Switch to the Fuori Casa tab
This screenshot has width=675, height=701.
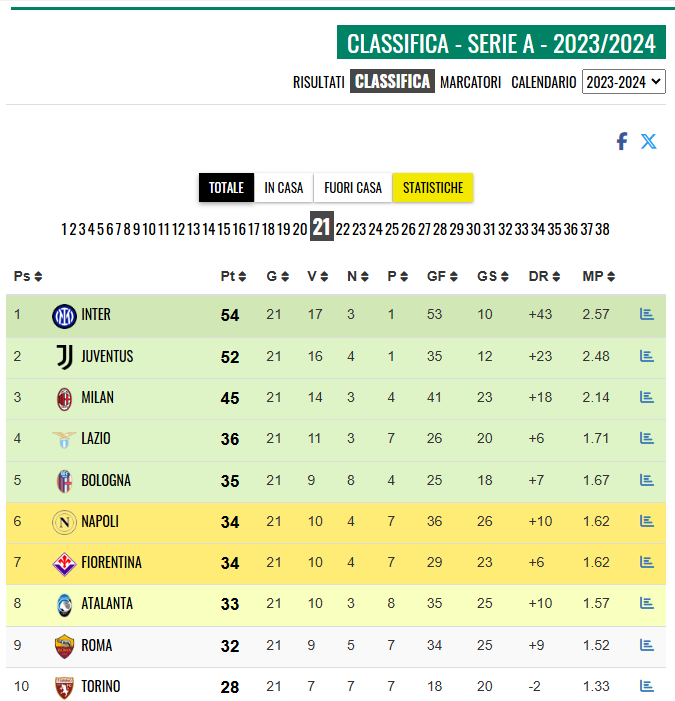[x=353, y=188]
